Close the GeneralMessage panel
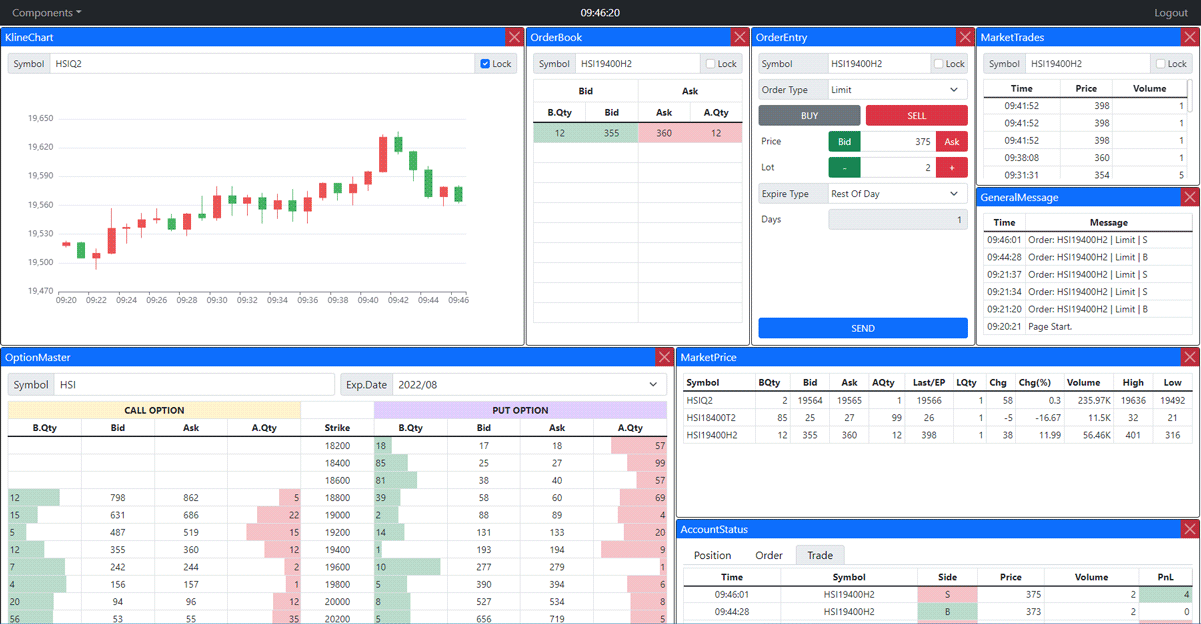Viewport: 1201px width, 624px height. click(1189, 197)
